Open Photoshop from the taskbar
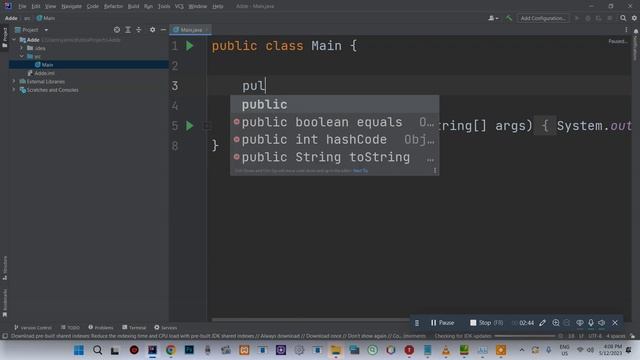The image size is (640, 360). (189, 350)
